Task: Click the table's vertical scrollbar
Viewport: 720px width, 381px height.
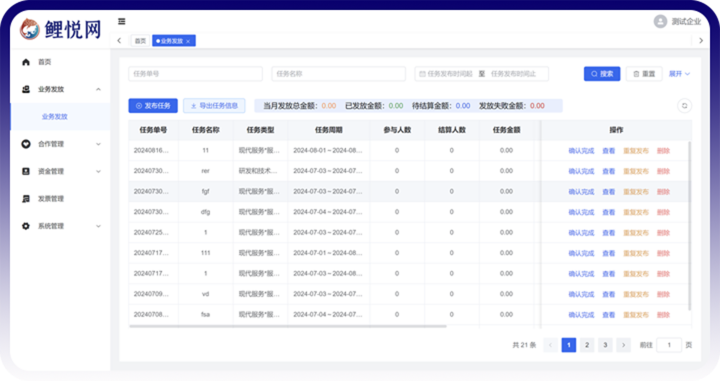Action: [x=689, y=225]
